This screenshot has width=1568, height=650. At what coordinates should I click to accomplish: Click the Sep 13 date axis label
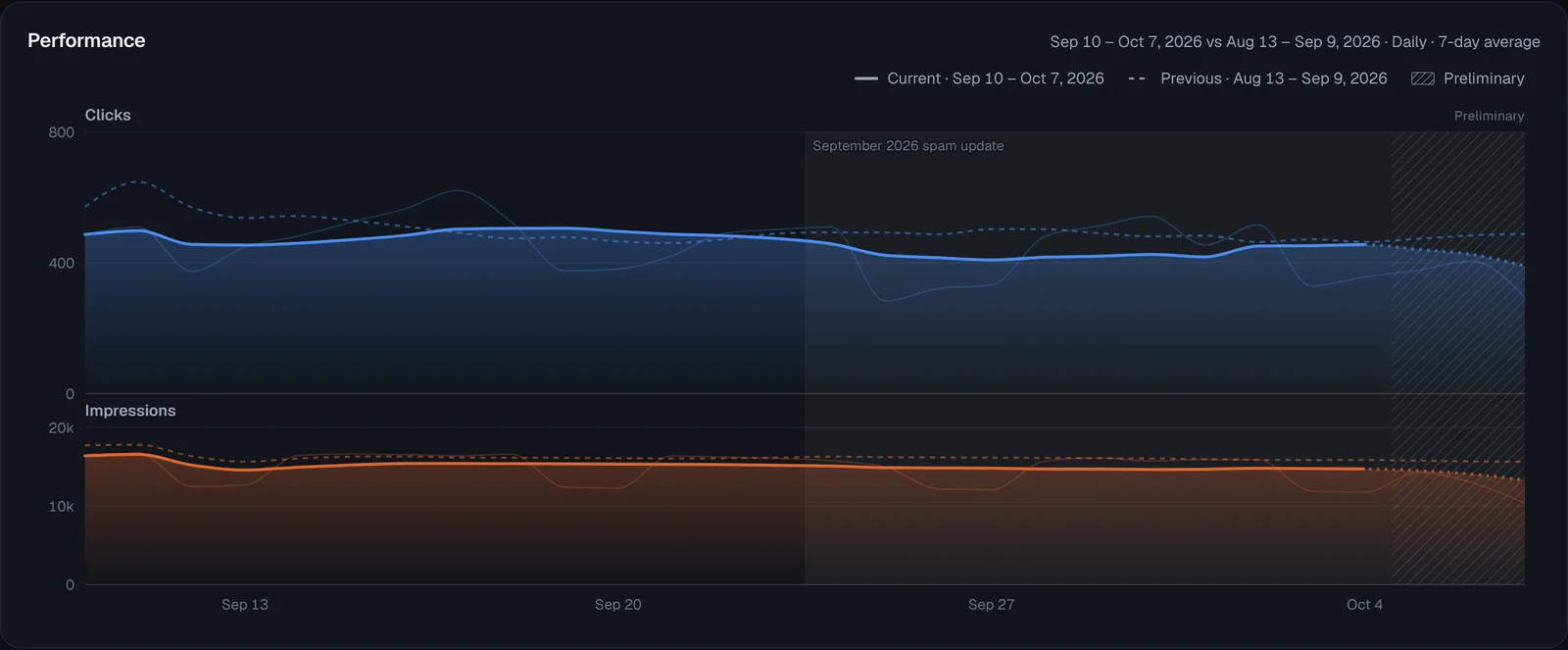(x=245, y=605)
